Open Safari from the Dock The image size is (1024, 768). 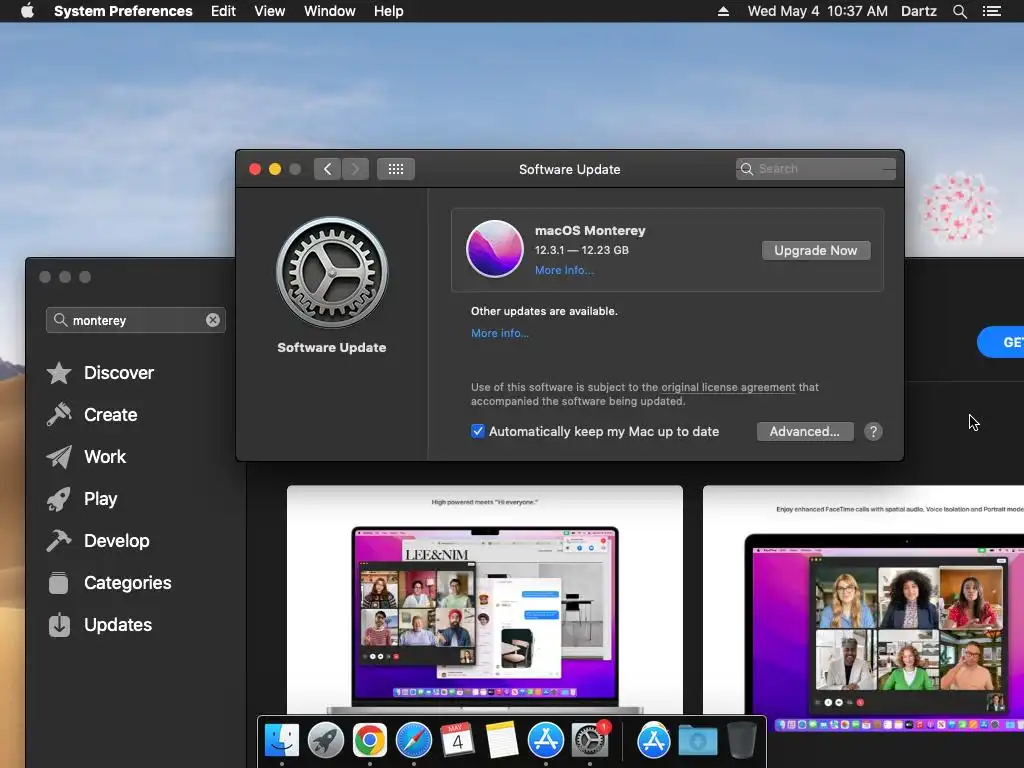click(413, 741)
